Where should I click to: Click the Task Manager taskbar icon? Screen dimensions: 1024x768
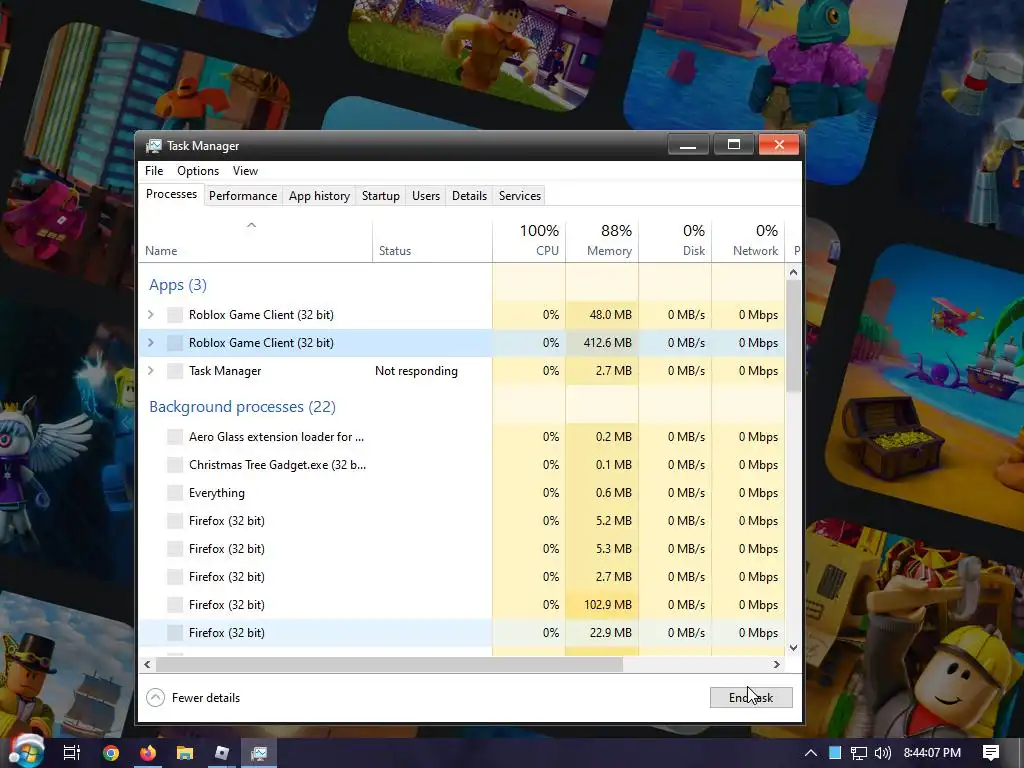(259, 753)
